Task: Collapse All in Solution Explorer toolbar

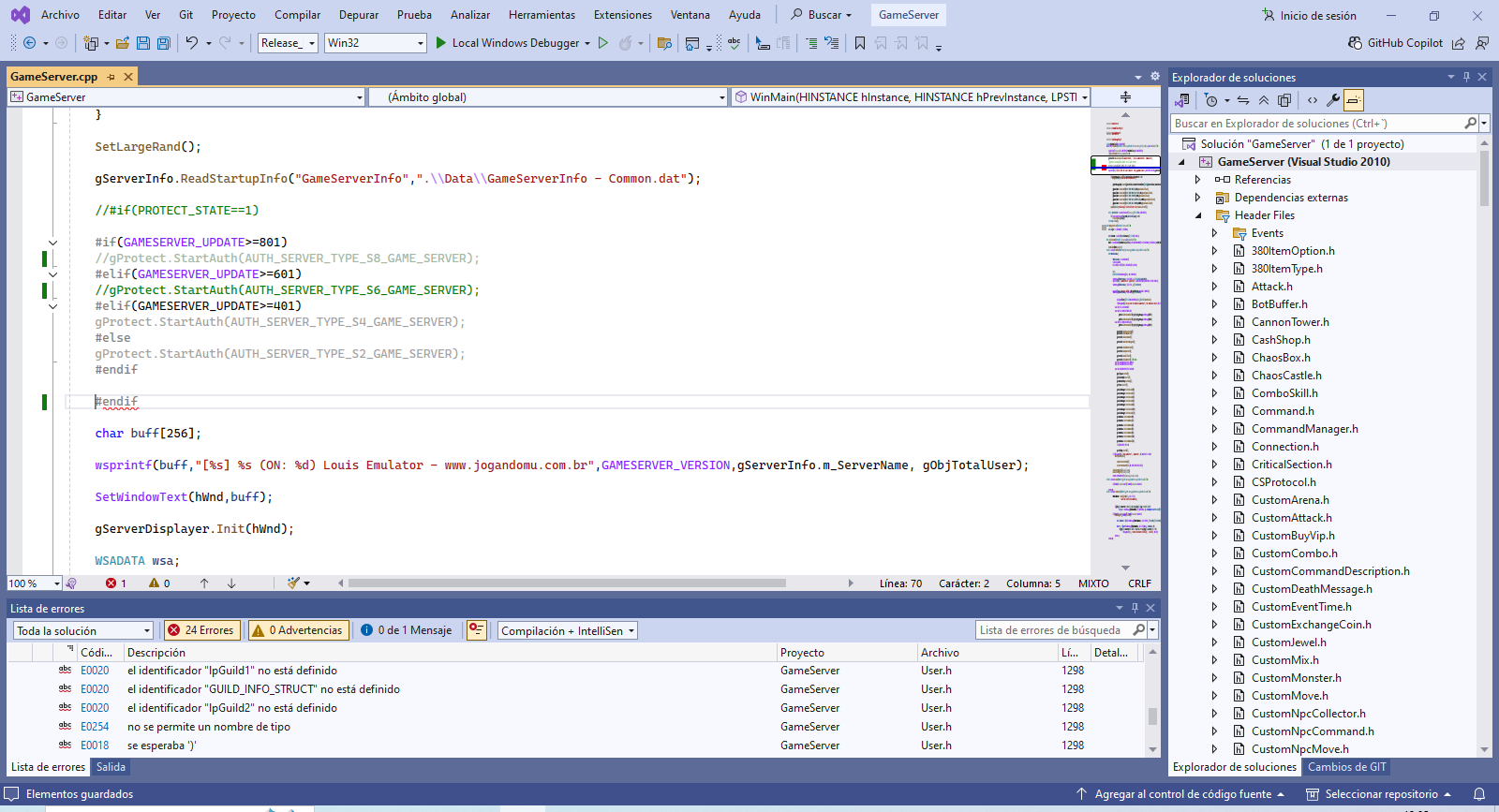Action: 1264,100
